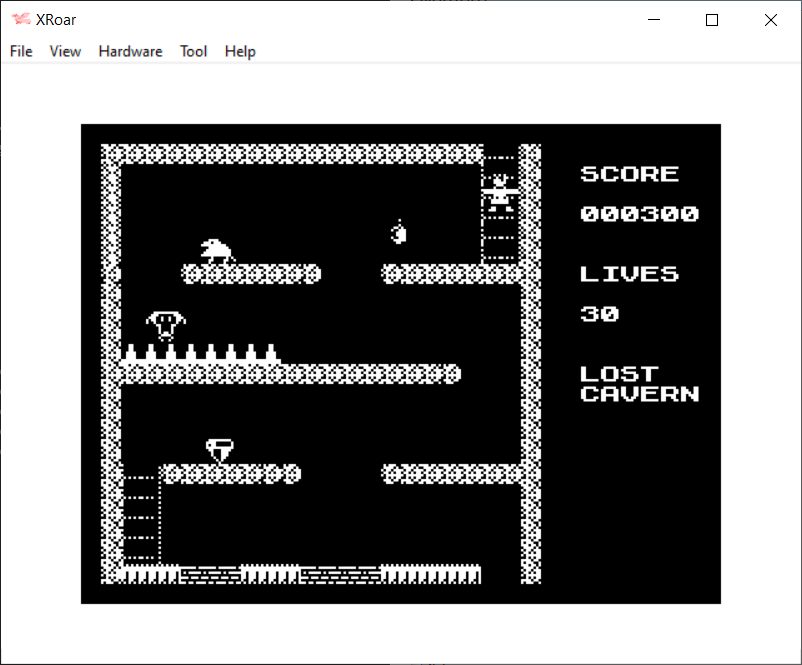
Task: Click the bottom-left dotted ladder
Action: coord(141,519)
